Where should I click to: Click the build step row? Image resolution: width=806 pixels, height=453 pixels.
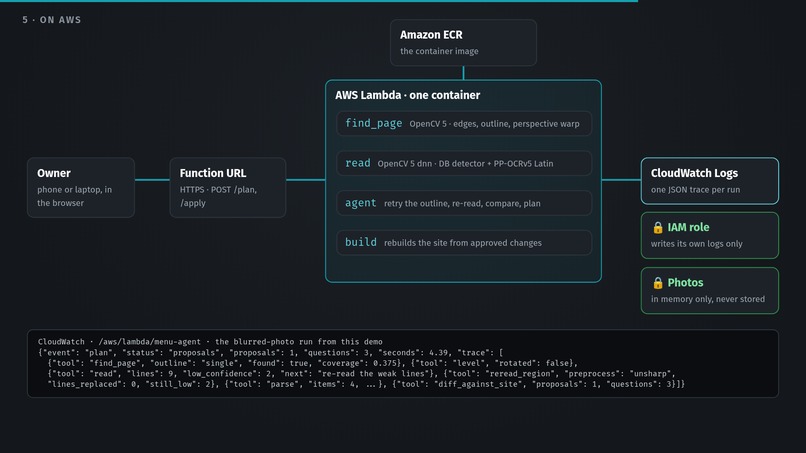click(x=464, y=242)
